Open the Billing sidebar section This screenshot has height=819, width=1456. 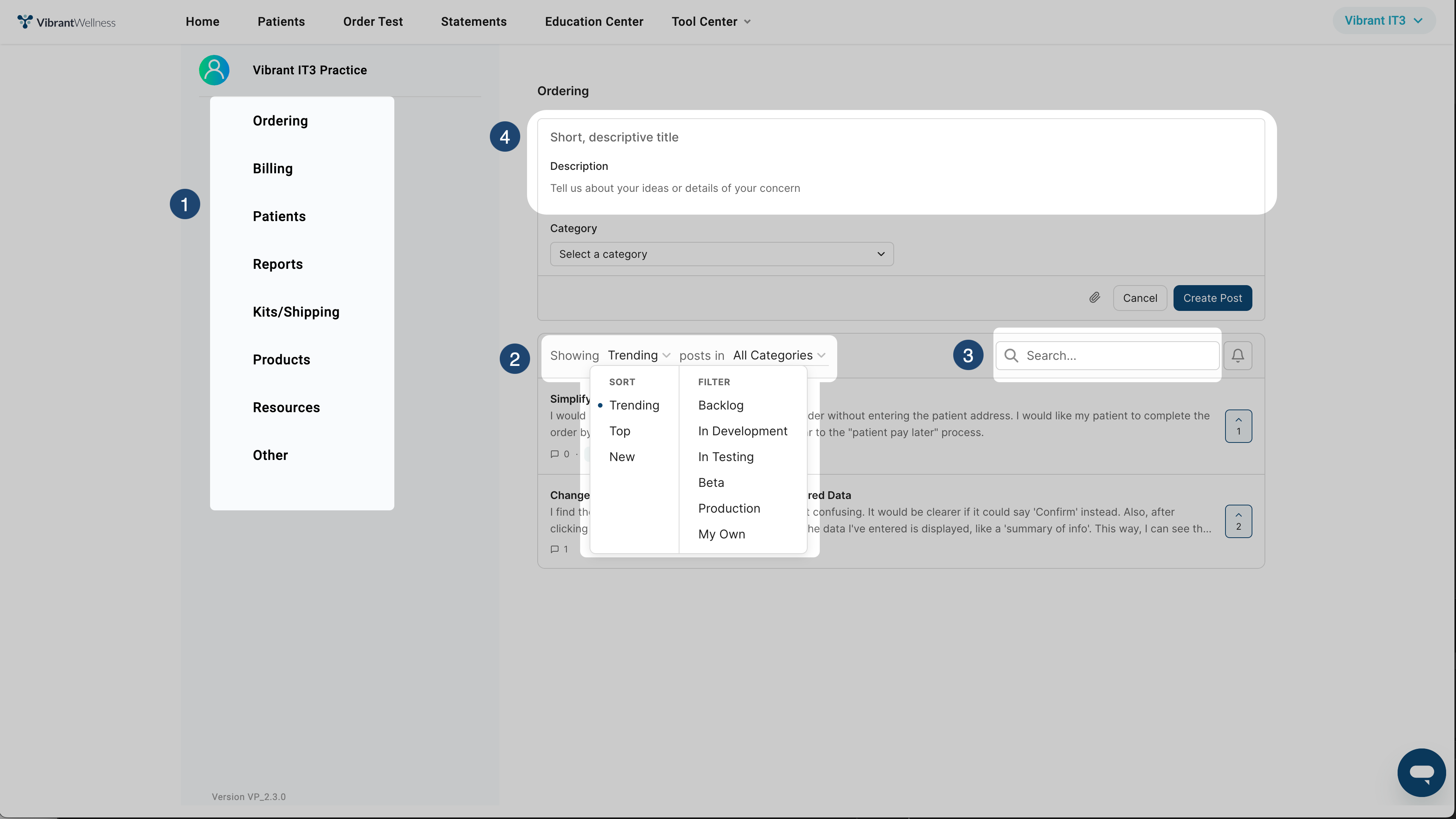(x=273, y=168)
